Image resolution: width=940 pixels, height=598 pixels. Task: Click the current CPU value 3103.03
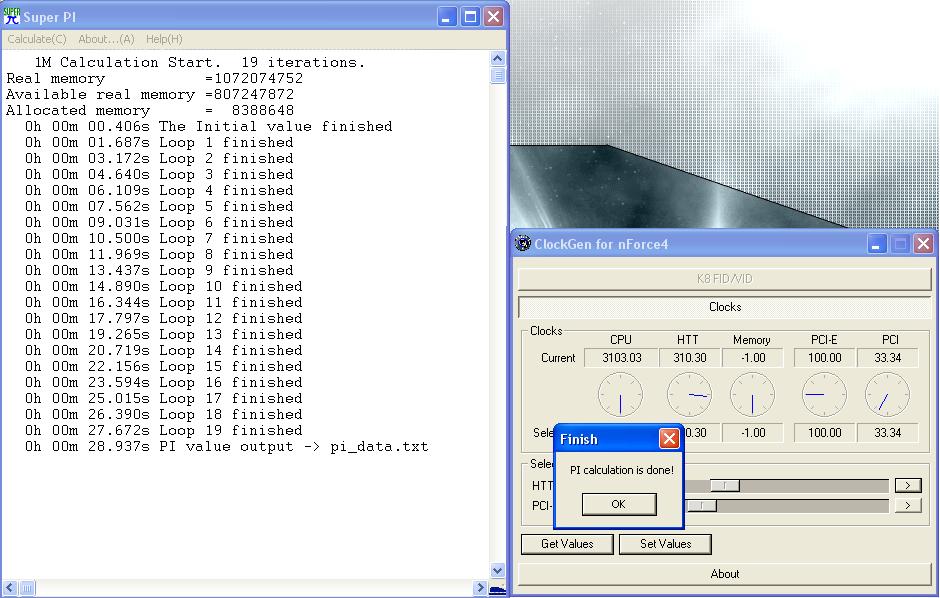pos(622,358)
